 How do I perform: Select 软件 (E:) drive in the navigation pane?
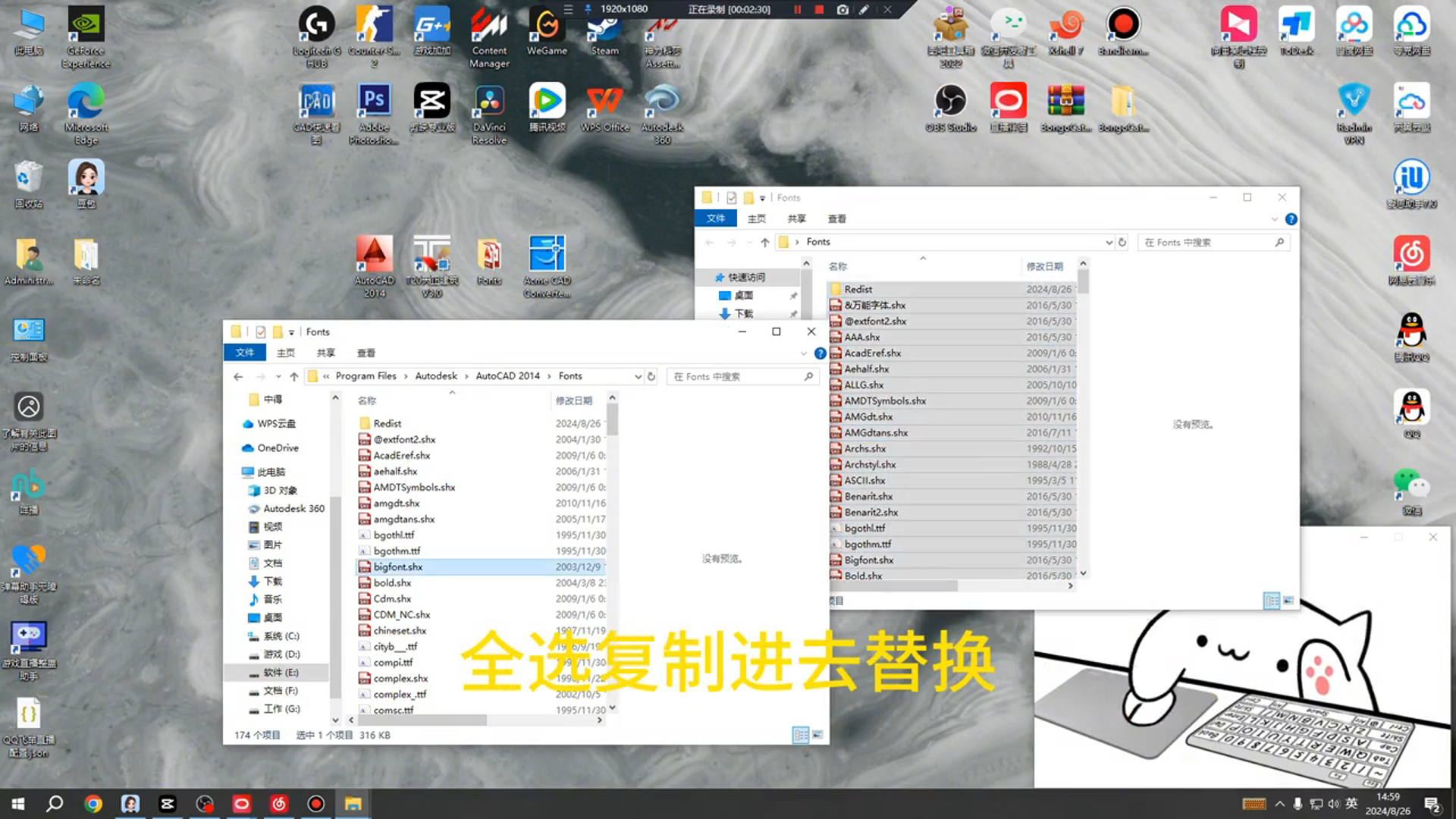[x=281, y=673]
